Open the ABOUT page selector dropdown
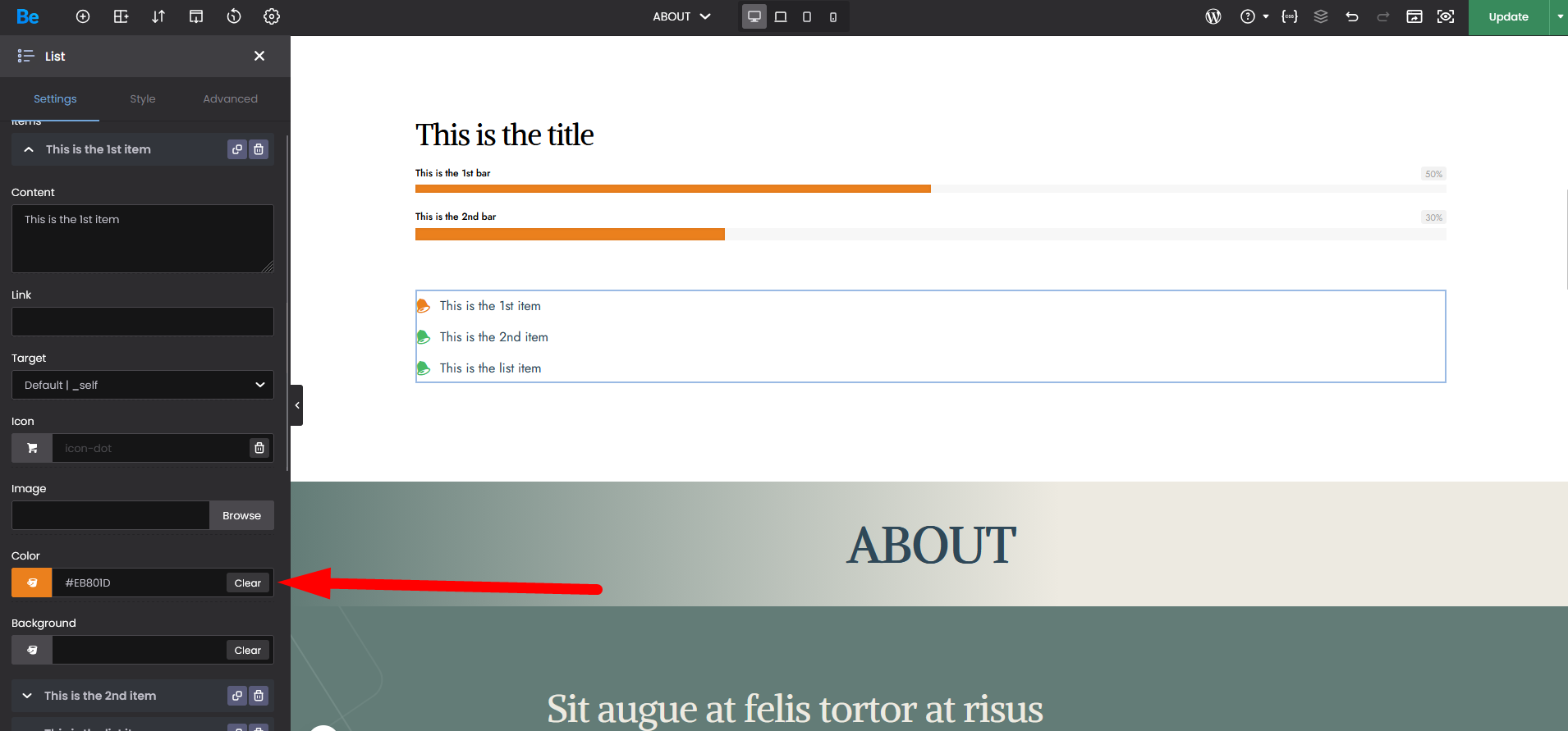 click(x=681, y=16)
